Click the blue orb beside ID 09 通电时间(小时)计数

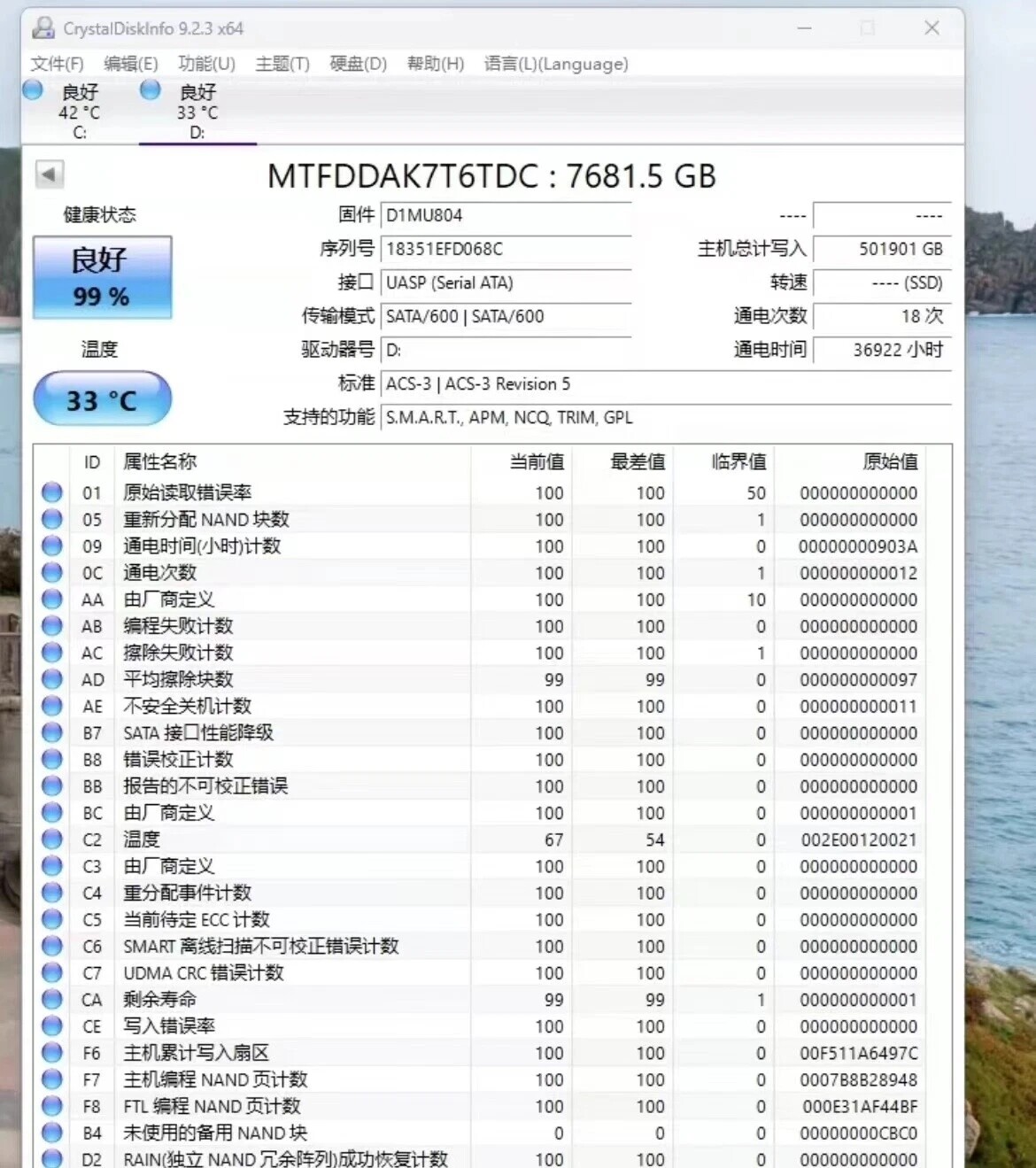[x=52, y=545]
